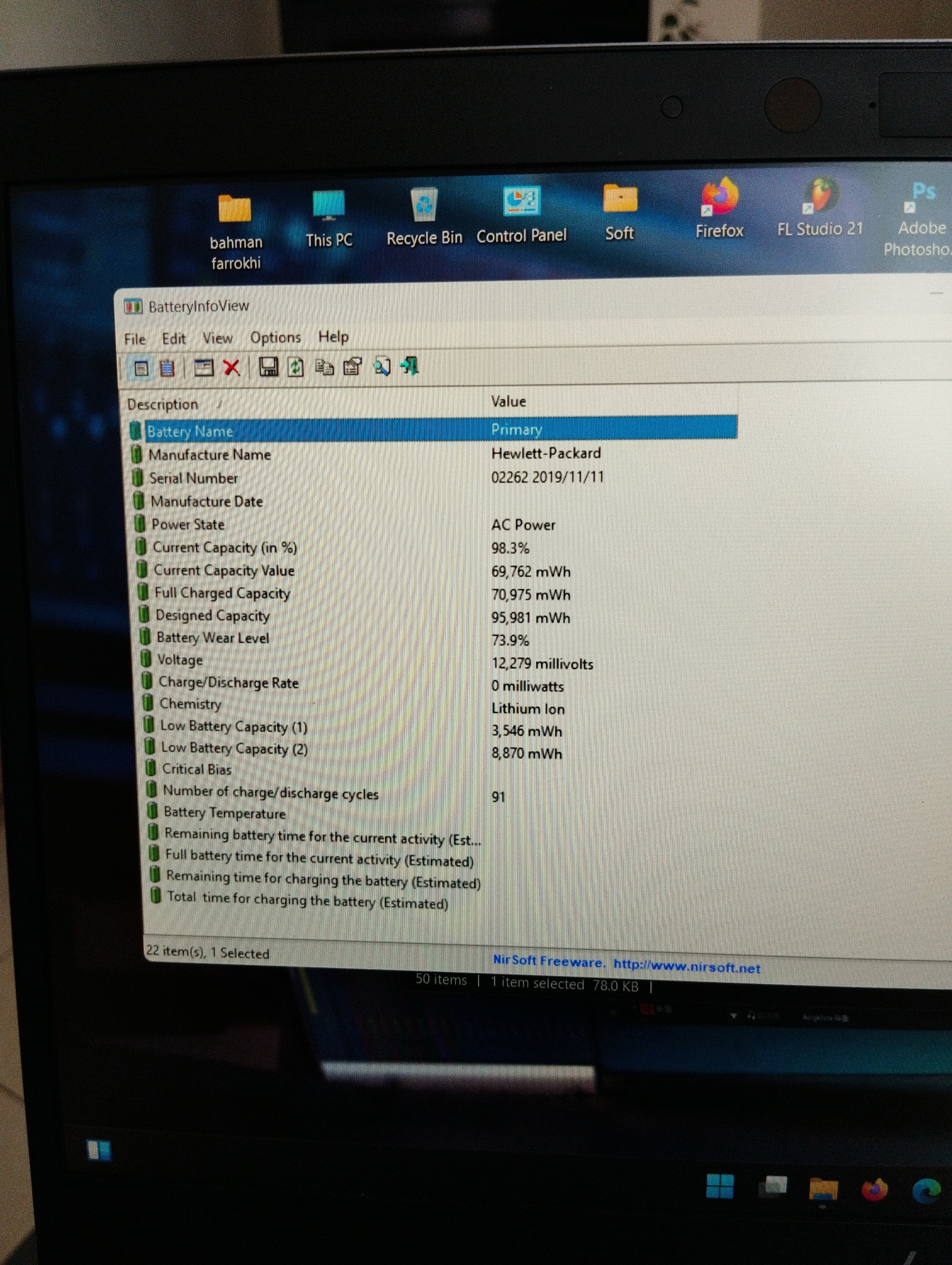Click 50 items status in the window behind
Screen dimensions: 952x1265
pyautogui.click(x=441, y=979)
